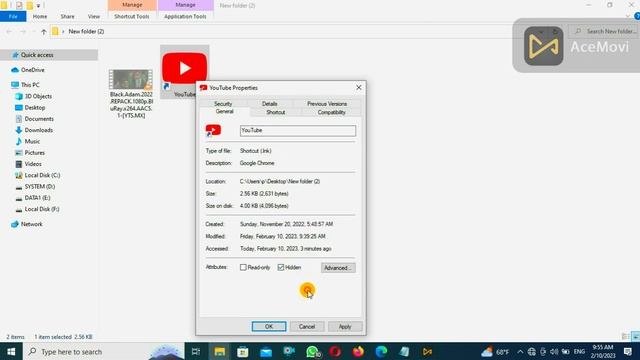Open volume control in tray

pyautogui.click(x=554, y=351)
